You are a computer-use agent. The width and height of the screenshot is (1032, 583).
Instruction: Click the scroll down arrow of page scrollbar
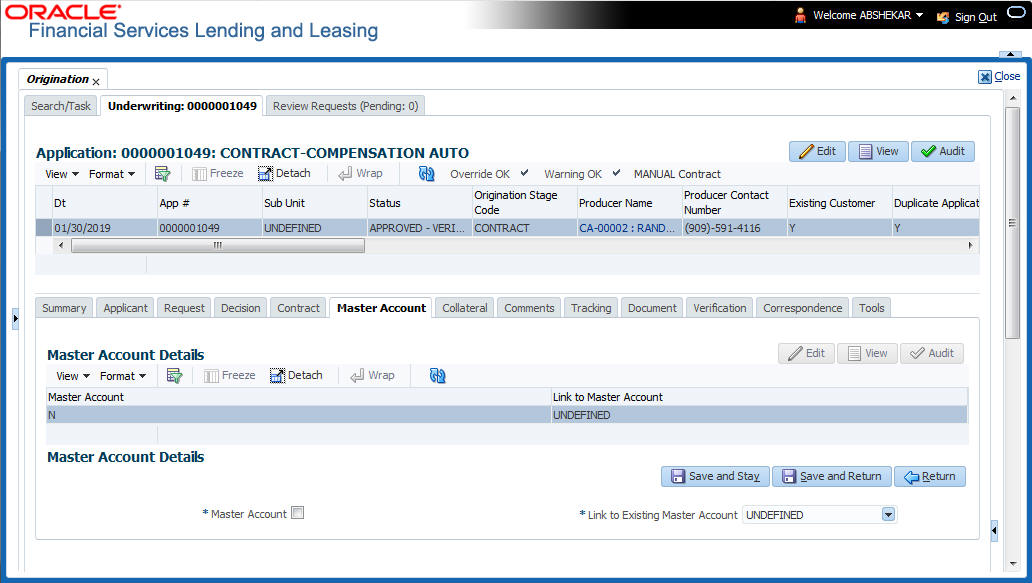point(1012,564)
